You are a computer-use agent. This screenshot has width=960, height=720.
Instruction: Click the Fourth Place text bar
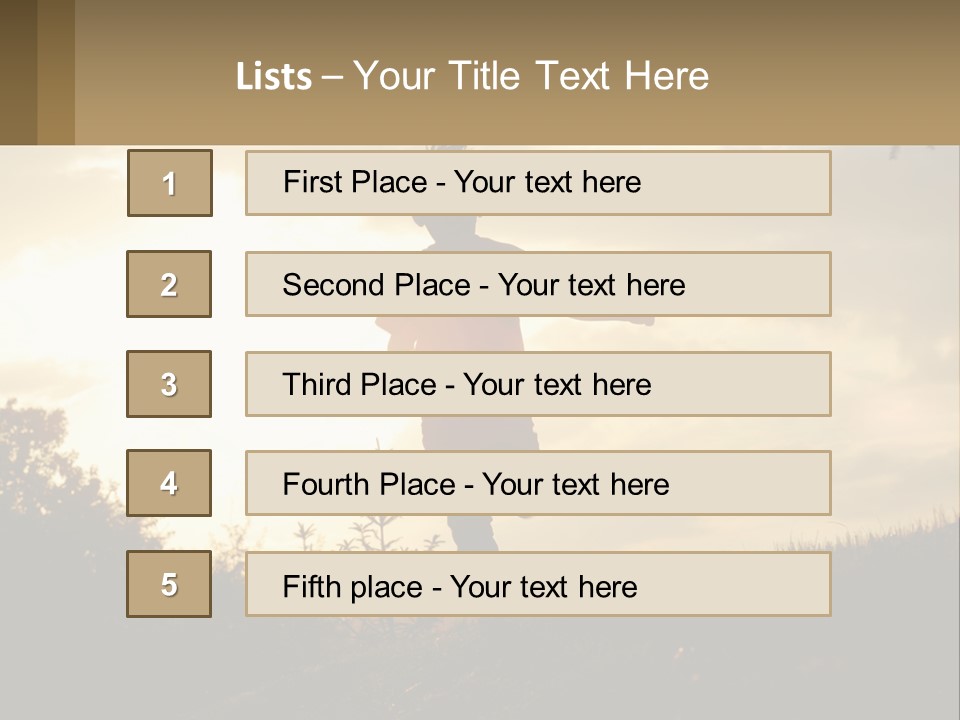[538, 483]
